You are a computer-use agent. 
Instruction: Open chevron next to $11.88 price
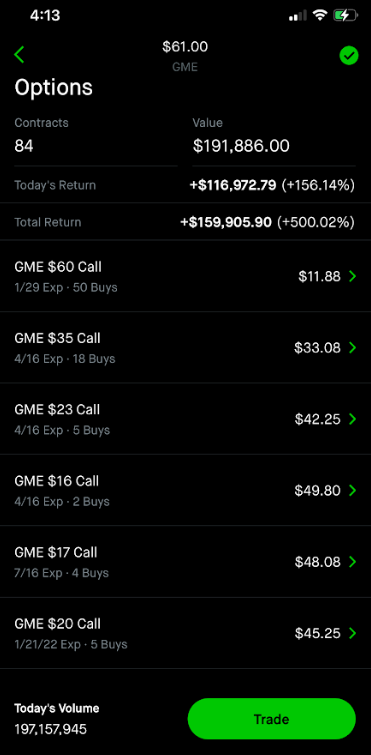(x=353, y=276)
